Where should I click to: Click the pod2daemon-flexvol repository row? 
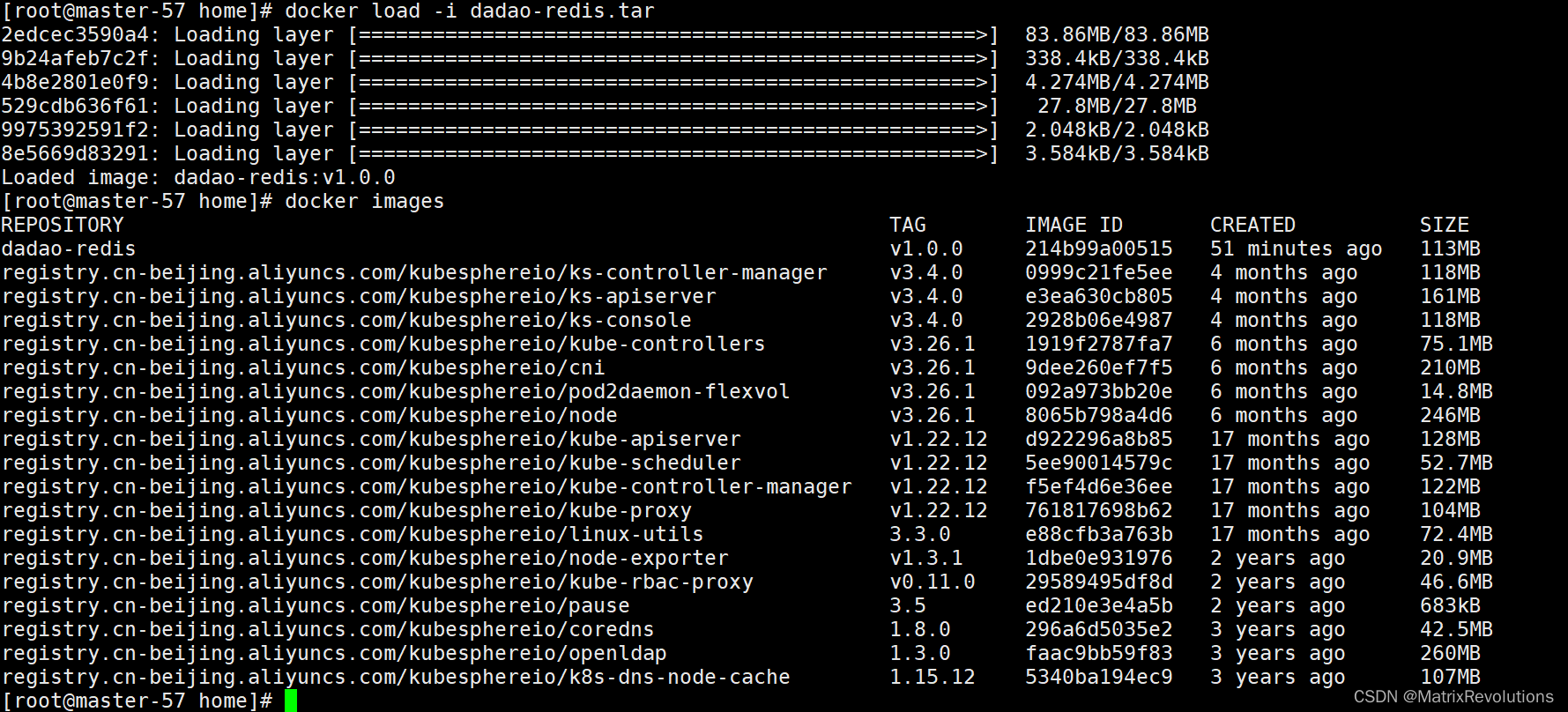click(x=396, y=392)
